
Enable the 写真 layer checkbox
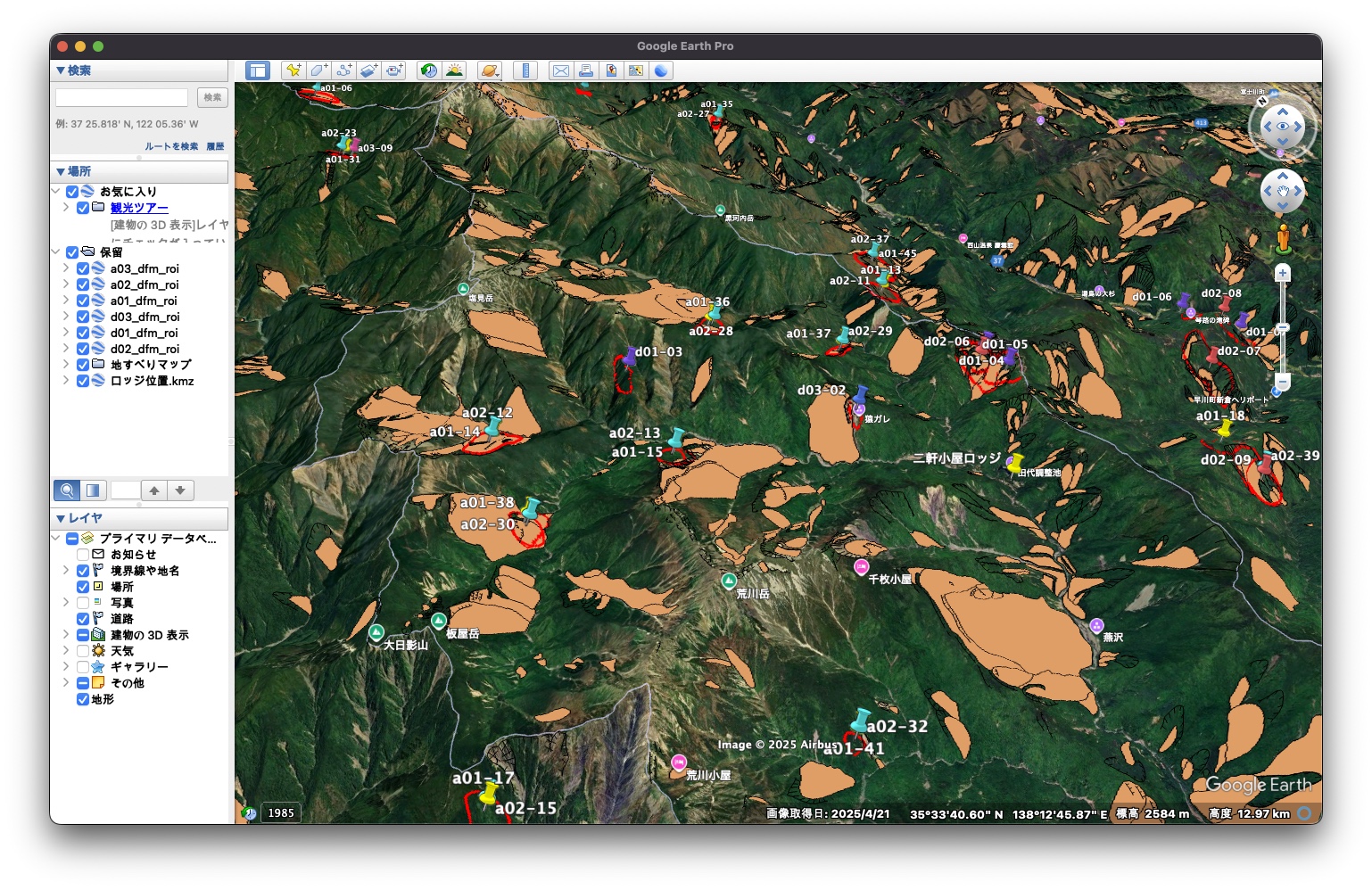click(83, 603)
